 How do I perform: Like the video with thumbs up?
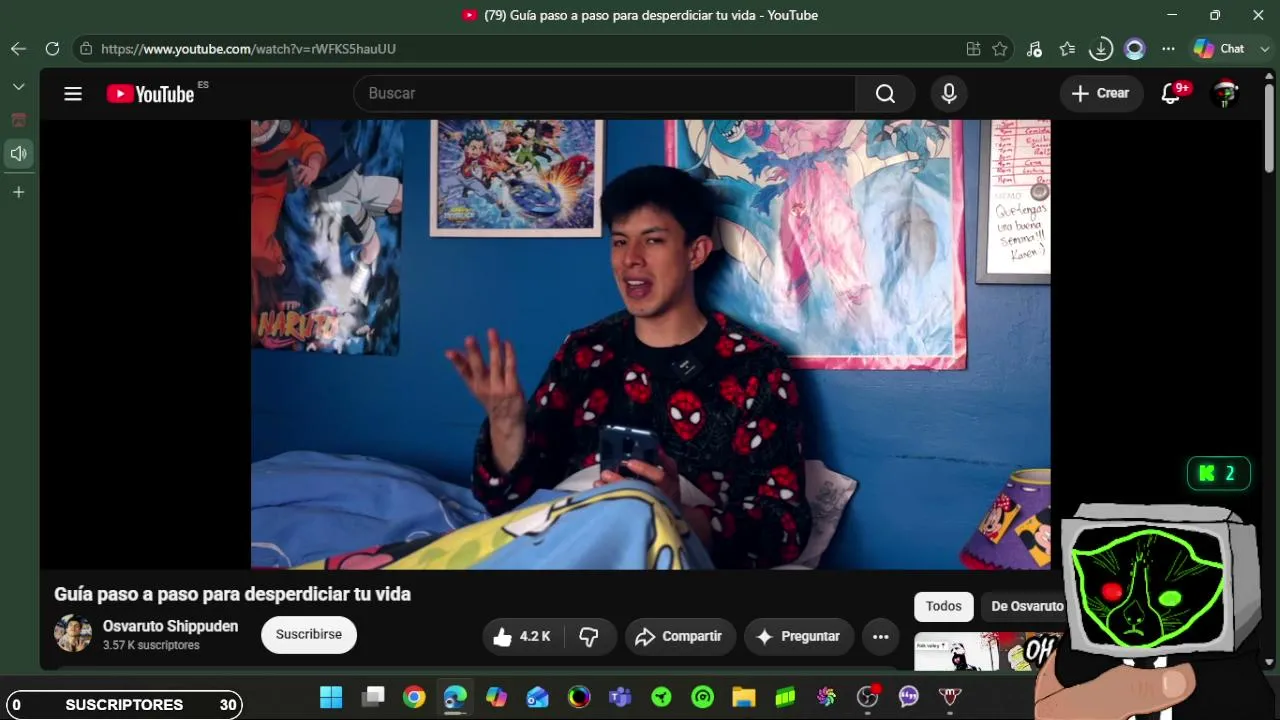pyautogui.click(x=522, y=636)
